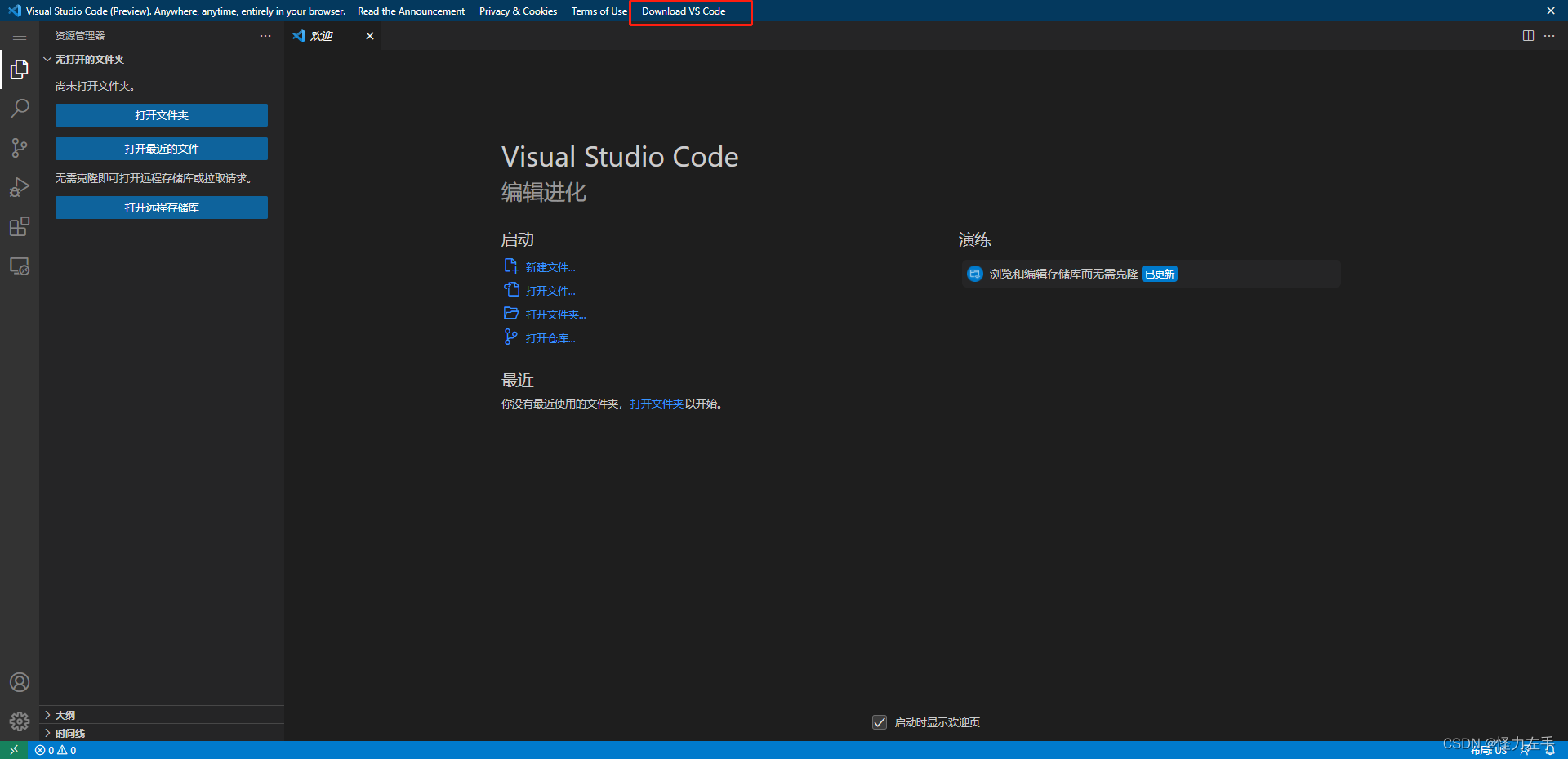This screenshot has height=759, width=1568.
Task: Click the VS Code logo in banner
Action: [14, 11]
